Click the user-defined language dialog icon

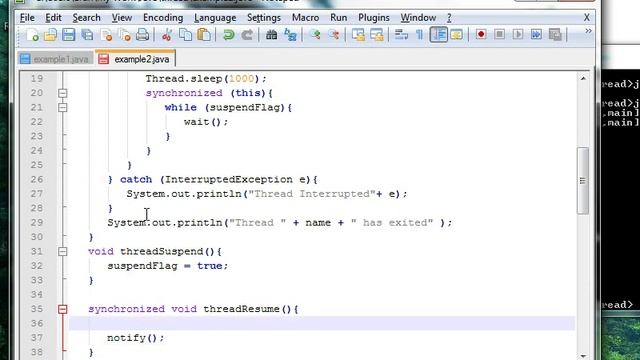pyautogui.click(x=456, y=35)
